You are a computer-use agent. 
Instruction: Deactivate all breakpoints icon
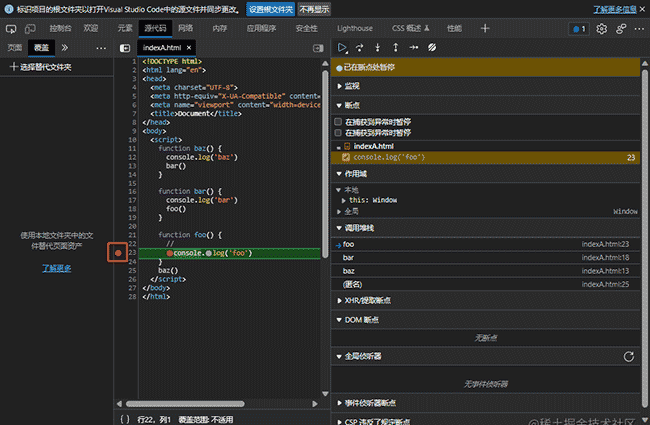432,48
